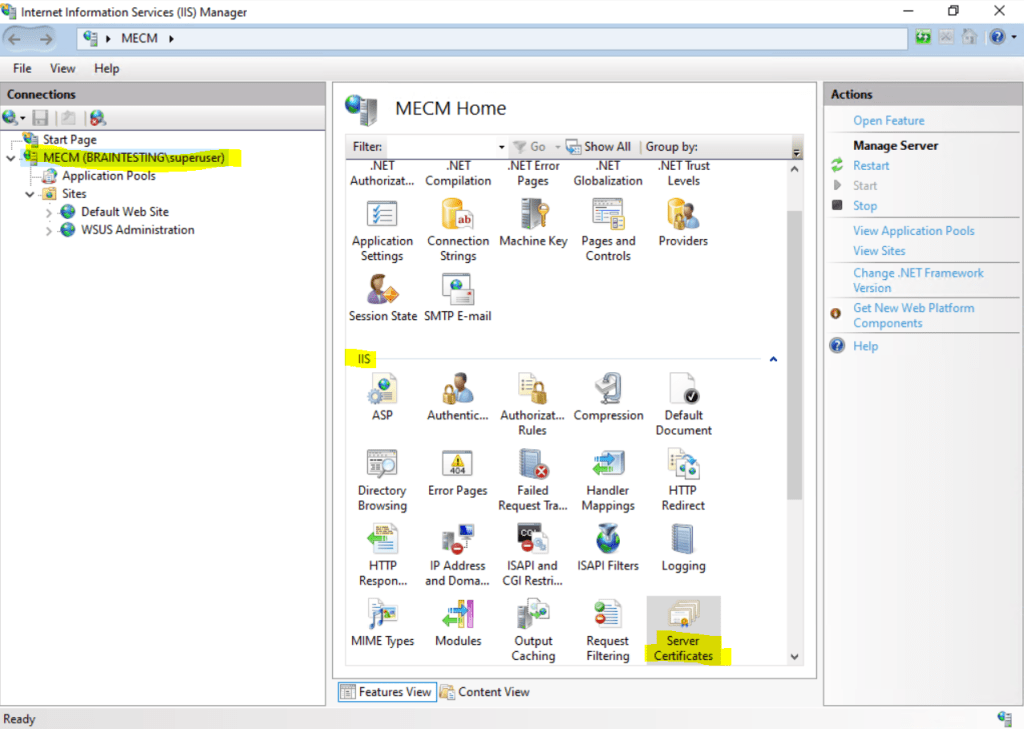The width and height of the screenshot is (1024, 729).
Task: Click Get New Web Platform Components link
Action: click(913, 316)
